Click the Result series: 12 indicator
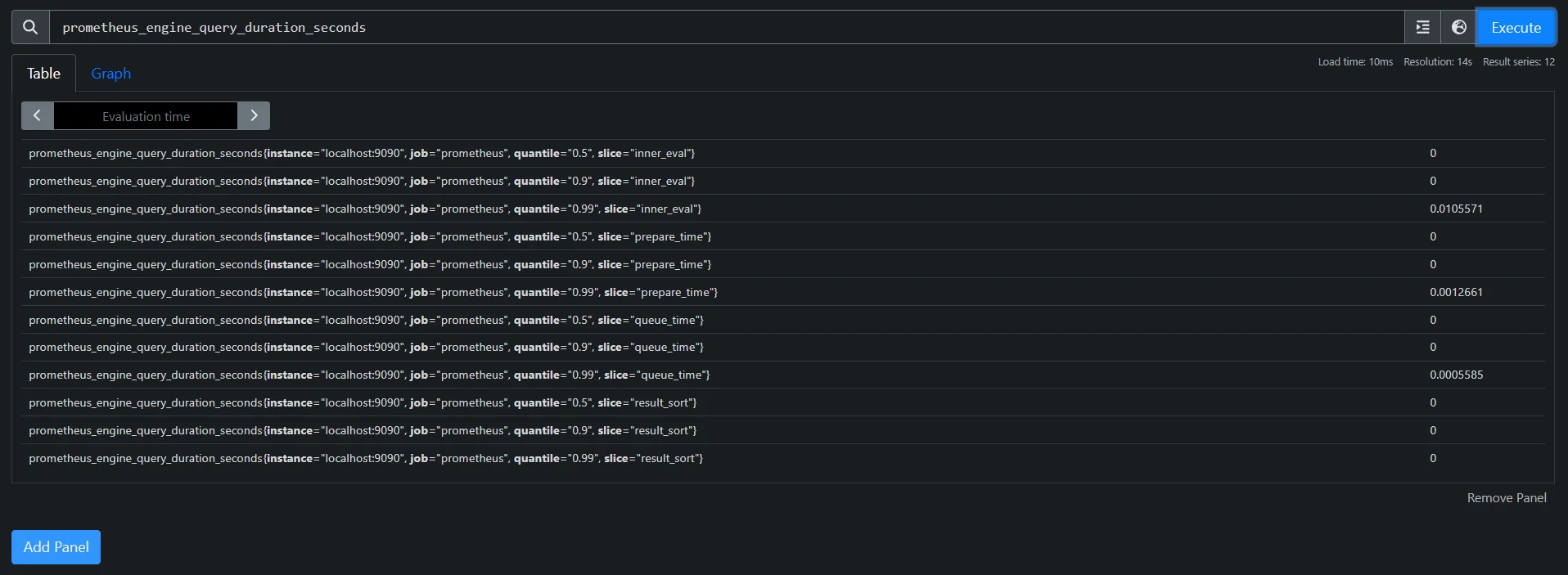This screenshot has height=575, width=1568. pyautogui.click(x=1518, y=61)
